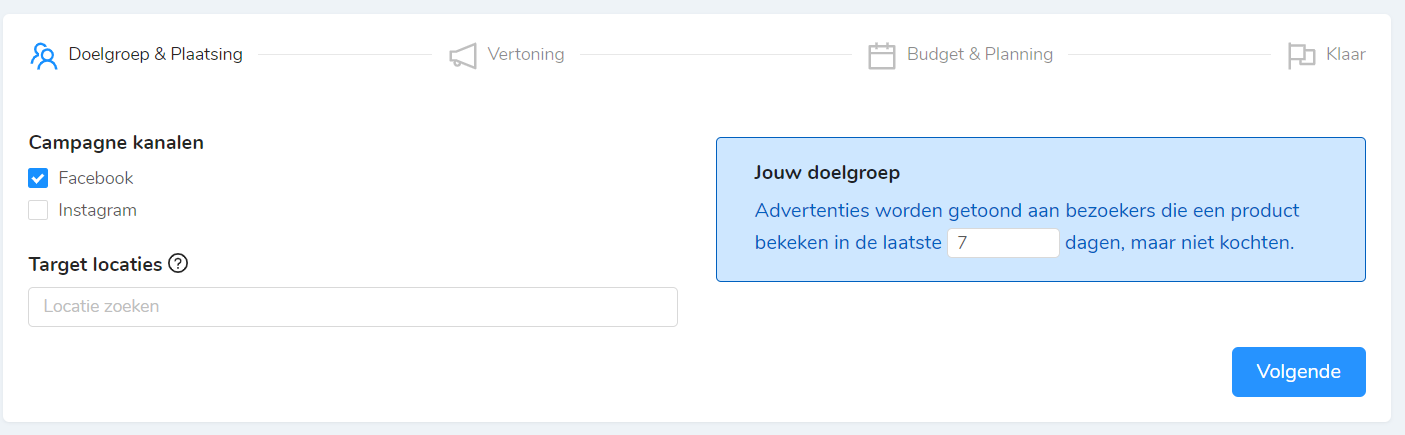The image size is (1405, 435).
Task: Click the Jouw doelgroep heading
Action: pyautogui.click(x=827, y=173)
